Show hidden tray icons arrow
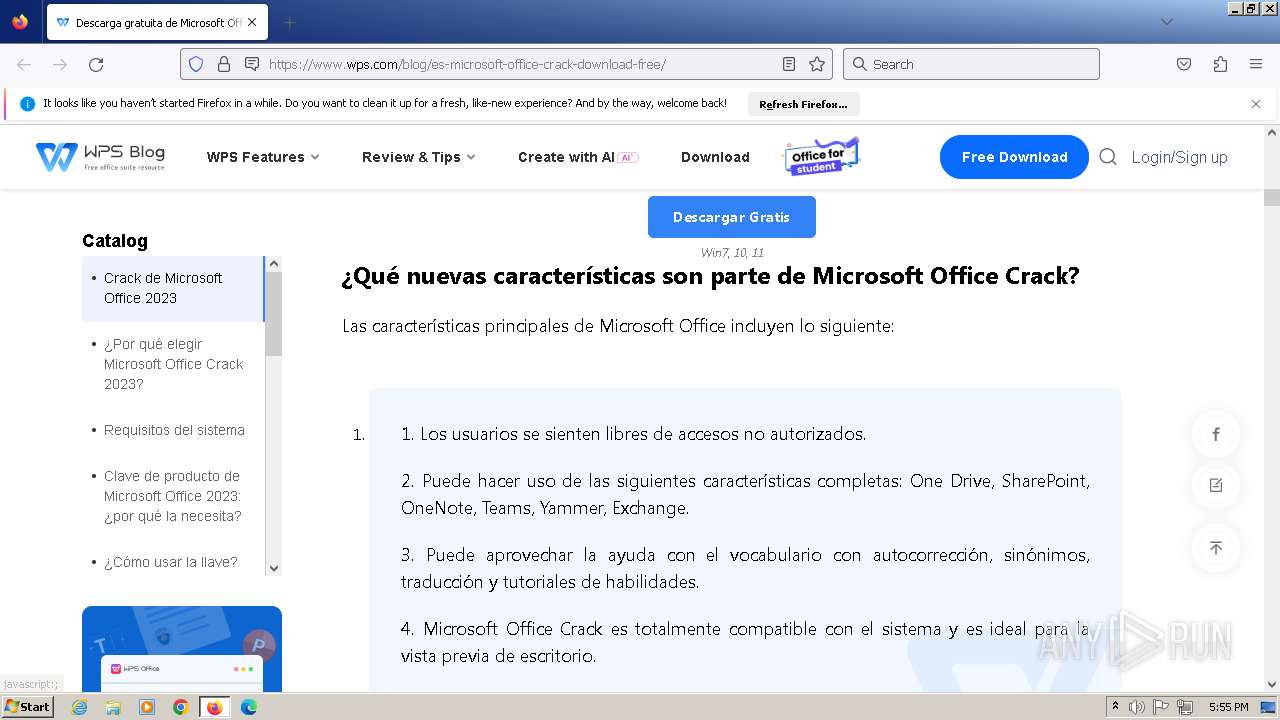Viewport: 1280px width, 720px height. [1116, 707]
